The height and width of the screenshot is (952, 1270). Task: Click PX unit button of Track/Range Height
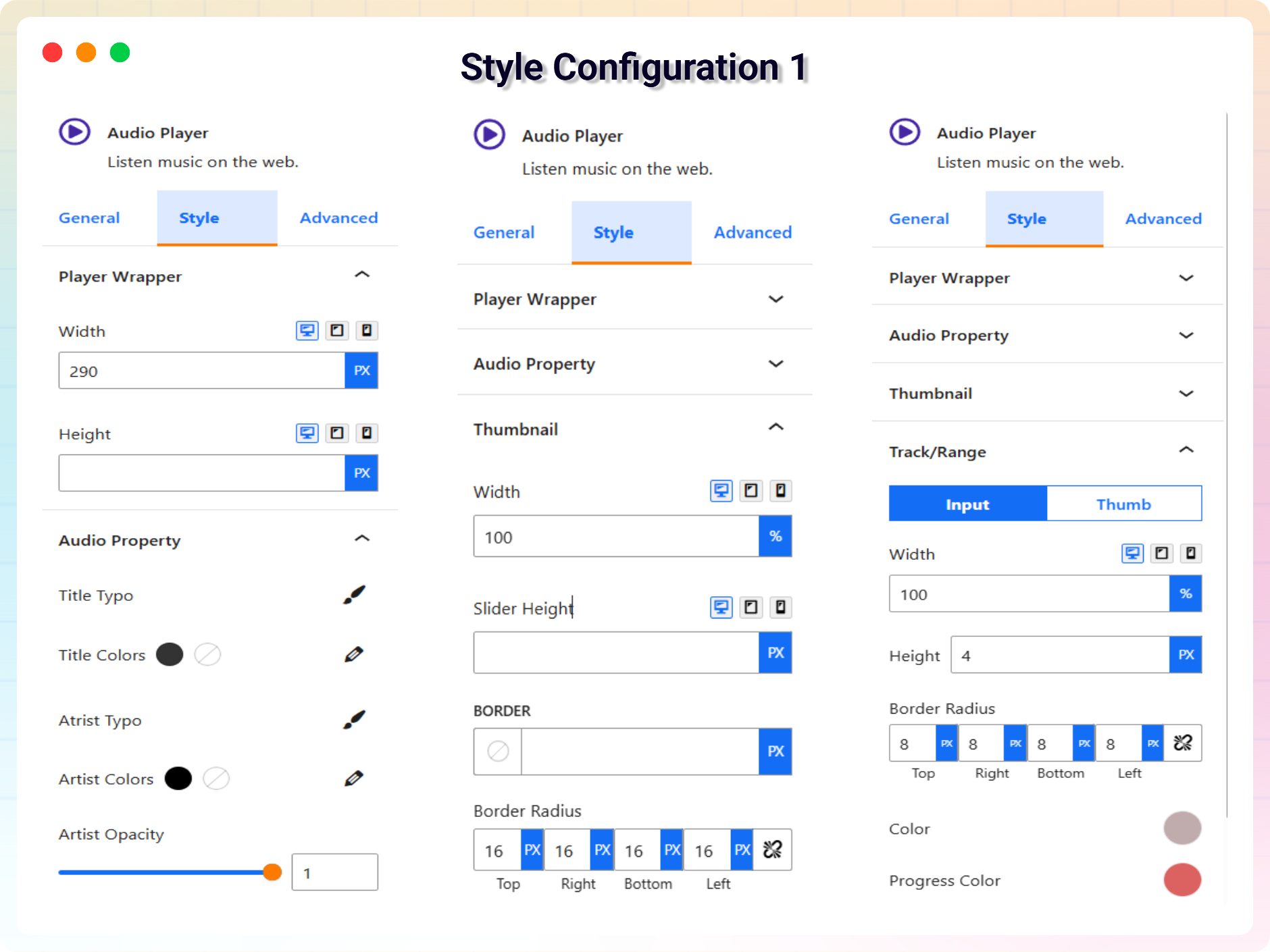(1186, 654)
